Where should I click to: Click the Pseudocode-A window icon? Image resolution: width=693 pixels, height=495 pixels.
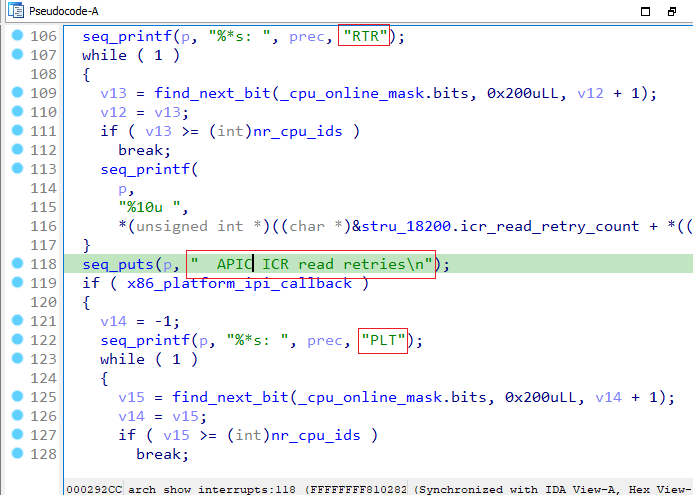coord(15,11)
